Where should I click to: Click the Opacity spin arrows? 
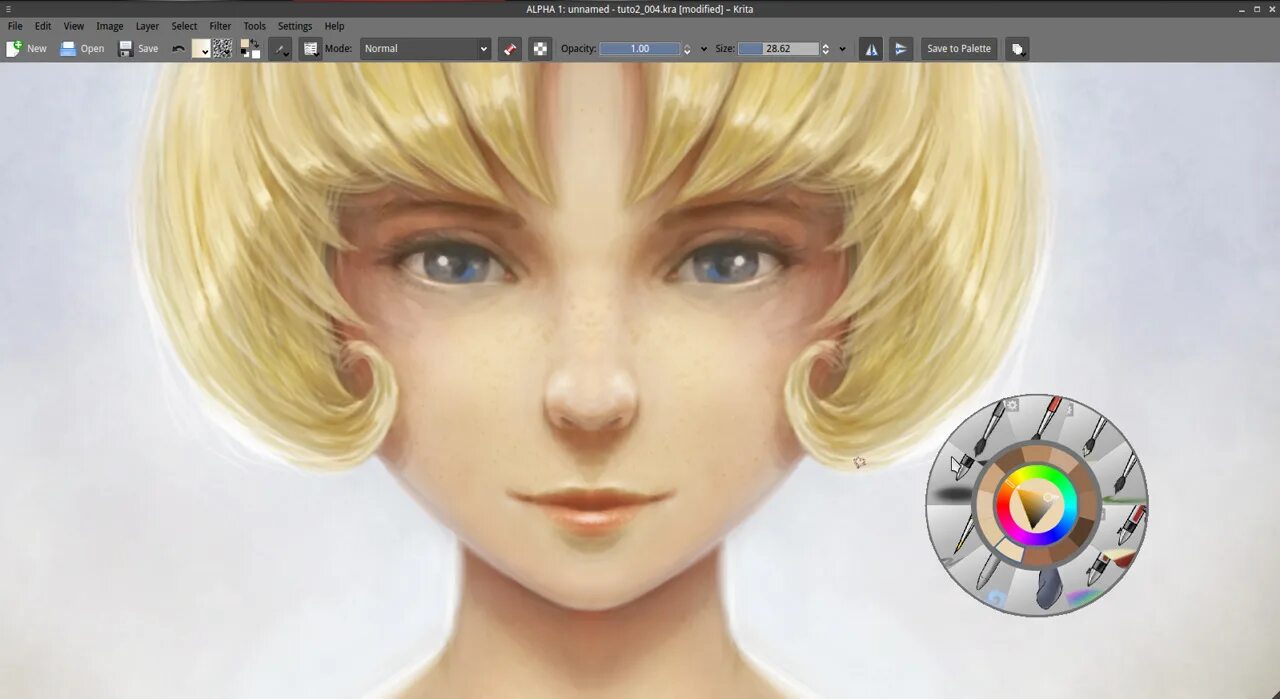(687, 48)
